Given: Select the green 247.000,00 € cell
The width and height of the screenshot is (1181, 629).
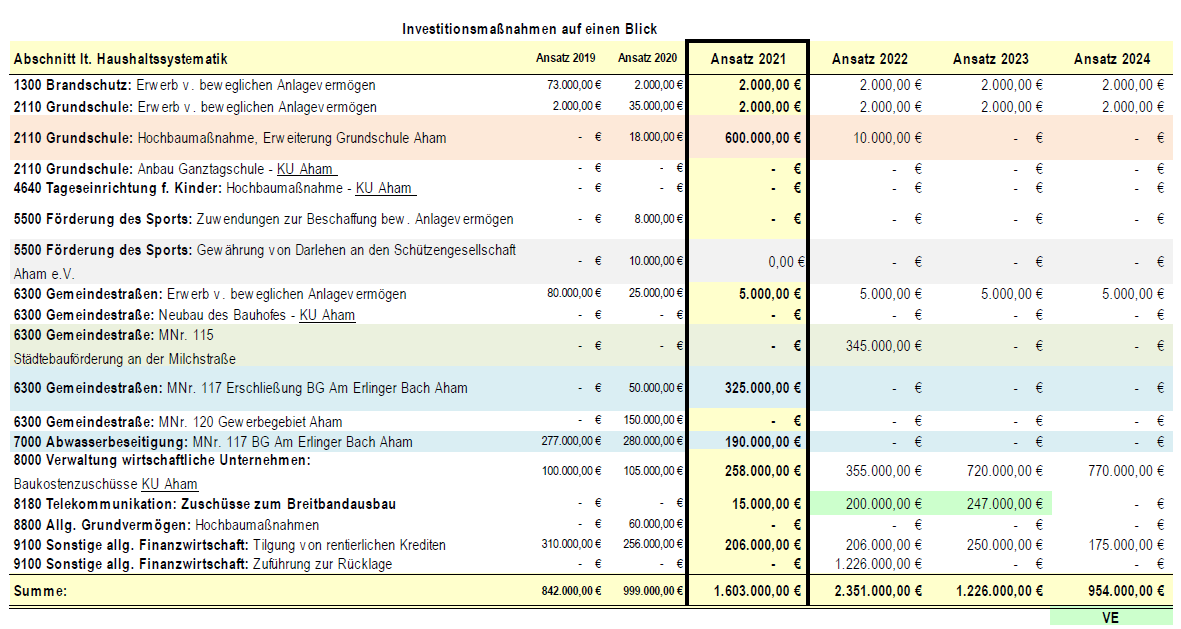Looking at the screenshot, I should (x=1005, y=504).
